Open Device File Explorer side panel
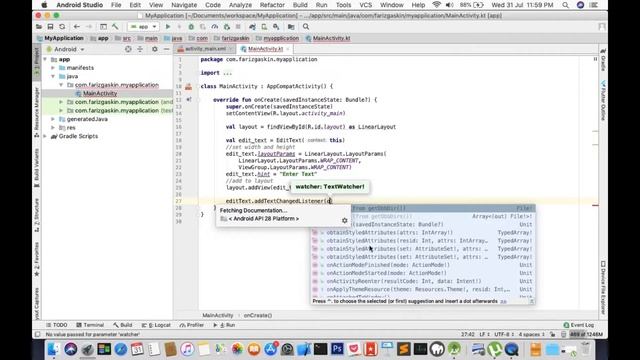The width and height of the screenshot is (640, 360). tap(603, 288)
